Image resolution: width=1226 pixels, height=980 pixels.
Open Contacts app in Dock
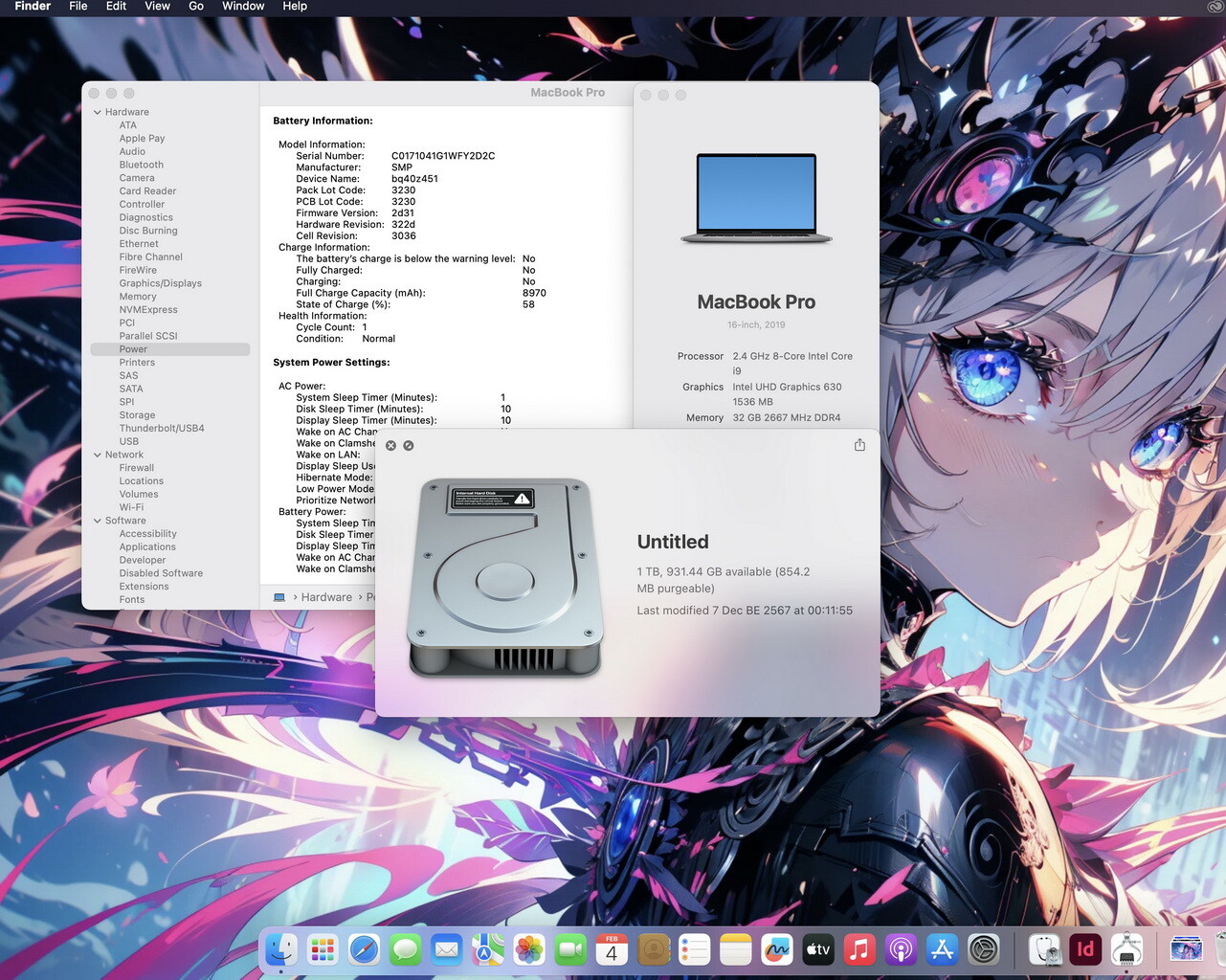[x=654, y=949]
